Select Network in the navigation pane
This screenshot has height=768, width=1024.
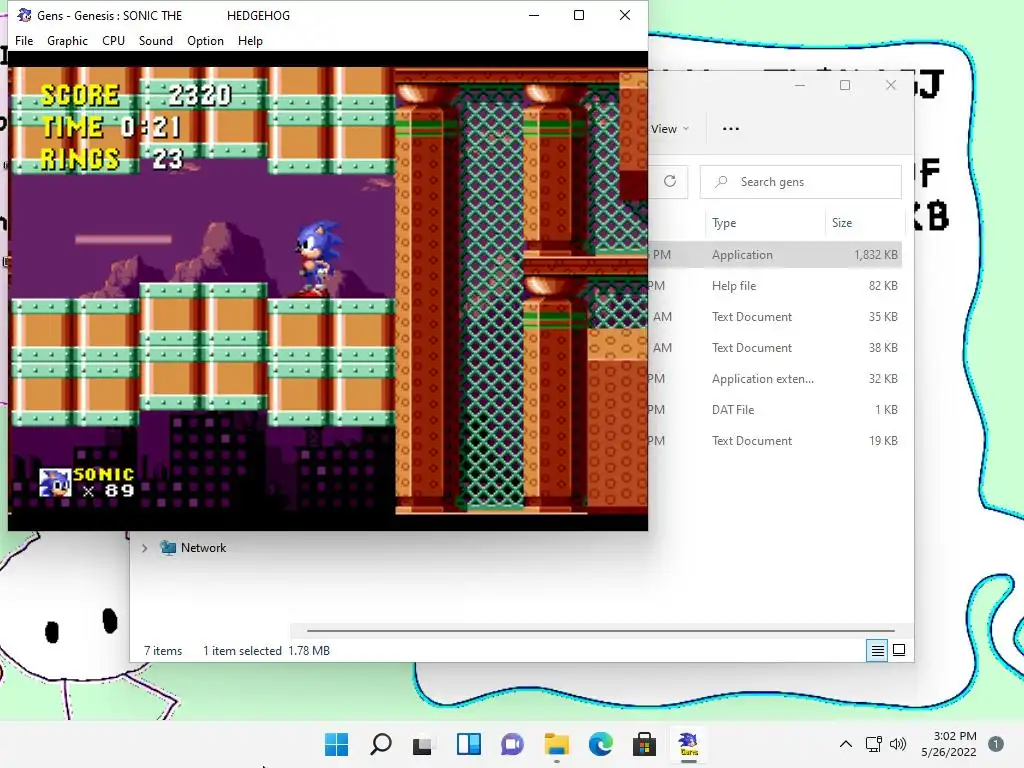click(203, 548)
